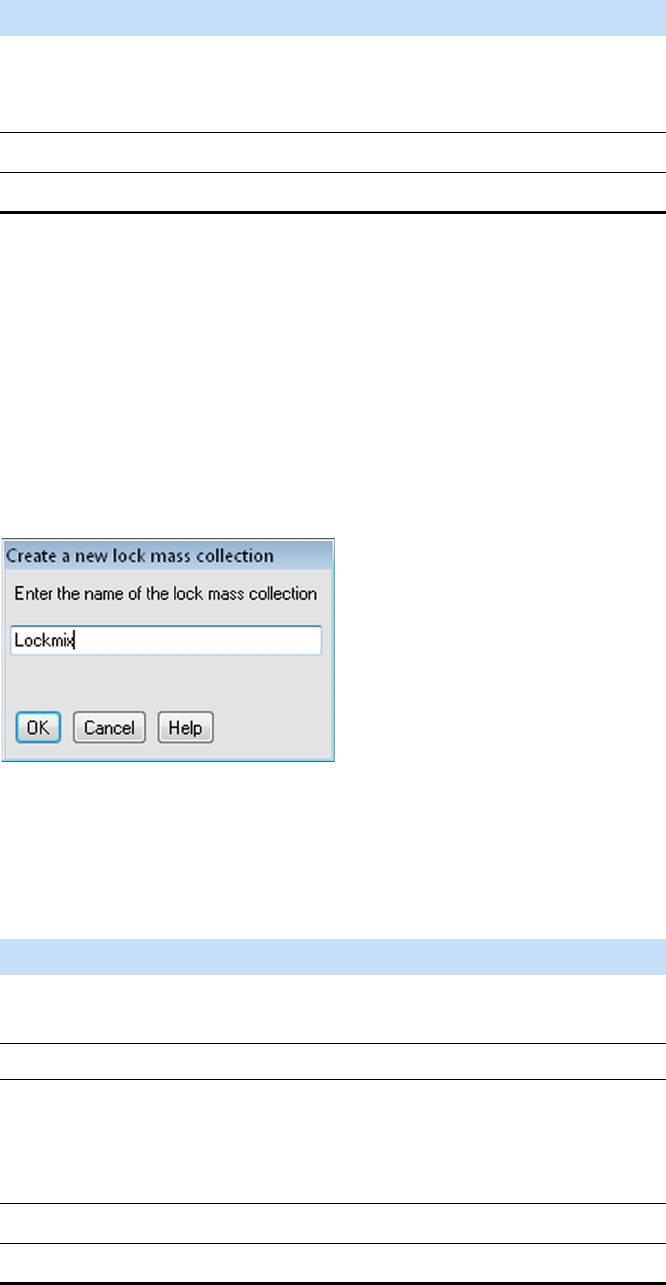Click the first empty row under the top header
Image resolution: width=666 pixels, height=1285 pixels.
333,84
